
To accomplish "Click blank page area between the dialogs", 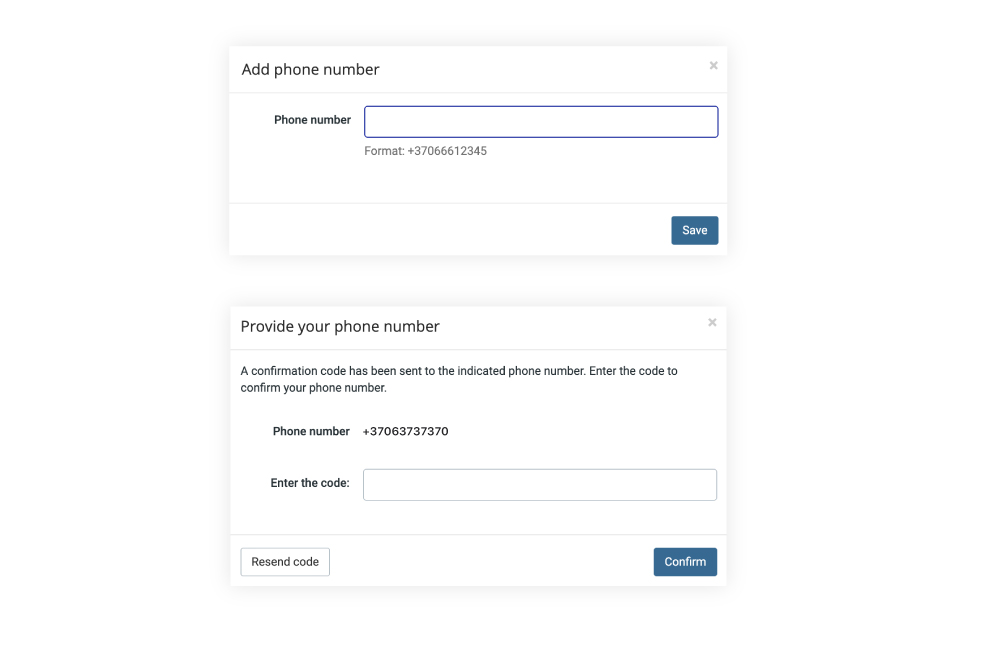I will coord(478,281).
